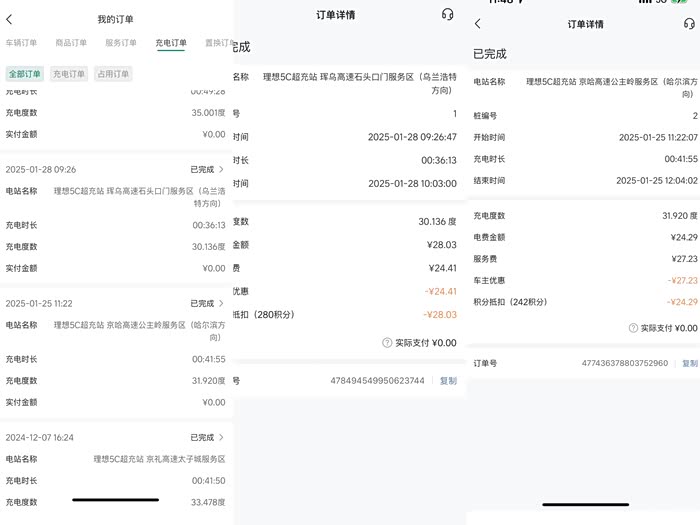Tap start time 2025-01-25 11:22:07
Viewport: 700px width, 525px height.
pos(658,138)
